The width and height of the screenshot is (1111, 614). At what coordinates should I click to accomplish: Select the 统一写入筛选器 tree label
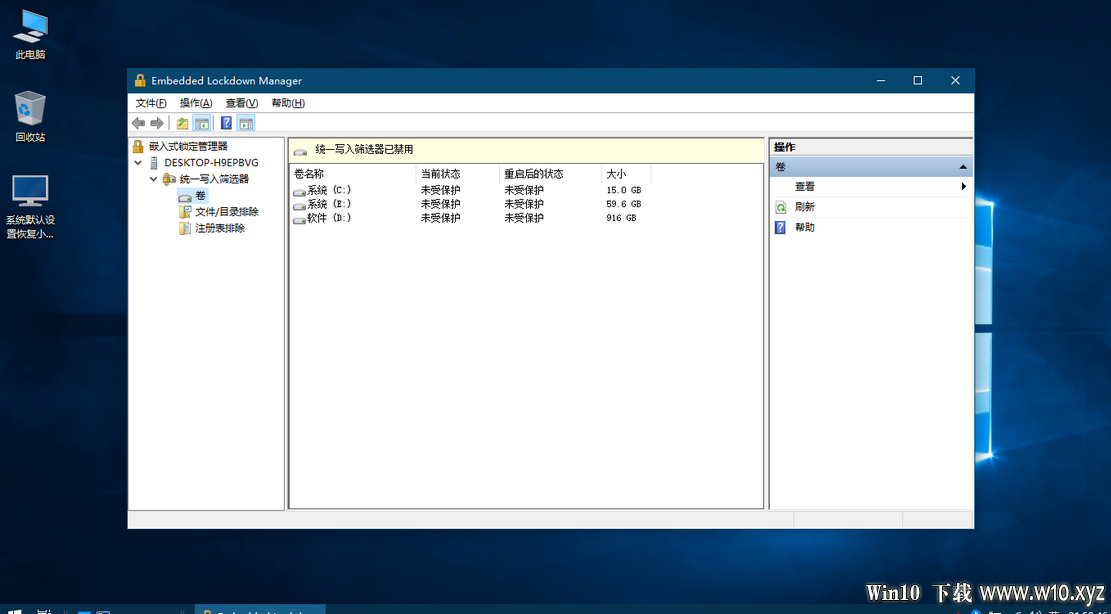pyautogui.click(x=214, y=179)
